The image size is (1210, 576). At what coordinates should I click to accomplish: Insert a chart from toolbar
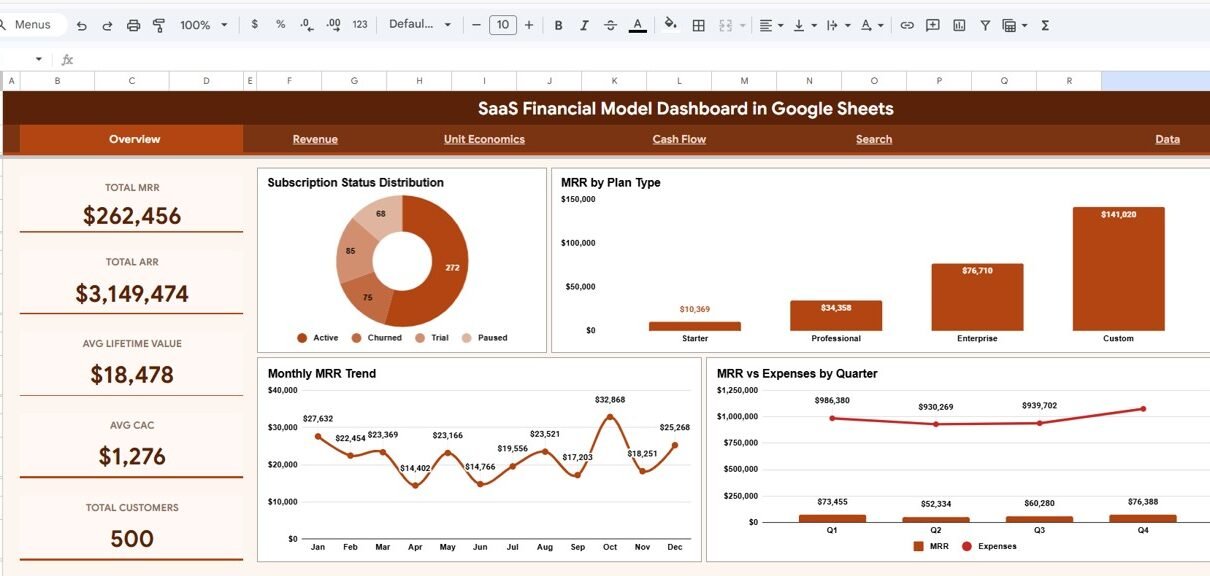pyautogui.click(x=959, y=25)
